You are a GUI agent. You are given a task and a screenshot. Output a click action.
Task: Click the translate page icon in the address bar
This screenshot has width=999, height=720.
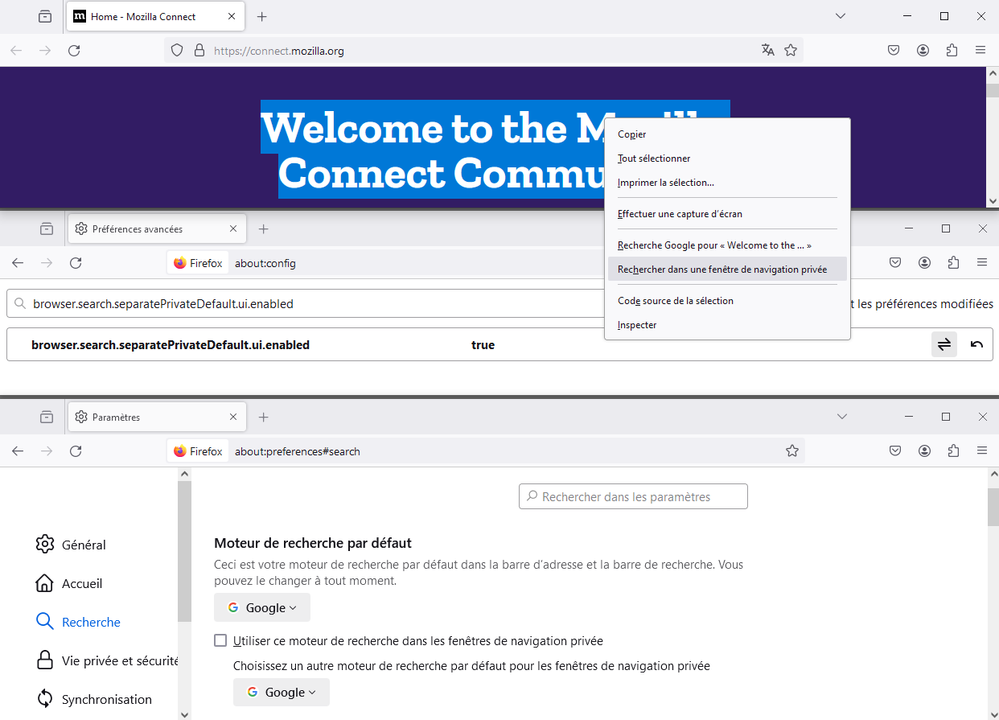[768, 50]
